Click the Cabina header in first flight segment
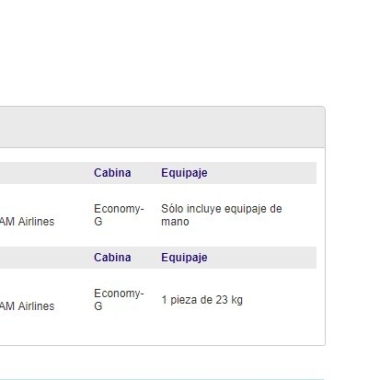This screenshot has height=380, width=380. click(x=112, y=173)
